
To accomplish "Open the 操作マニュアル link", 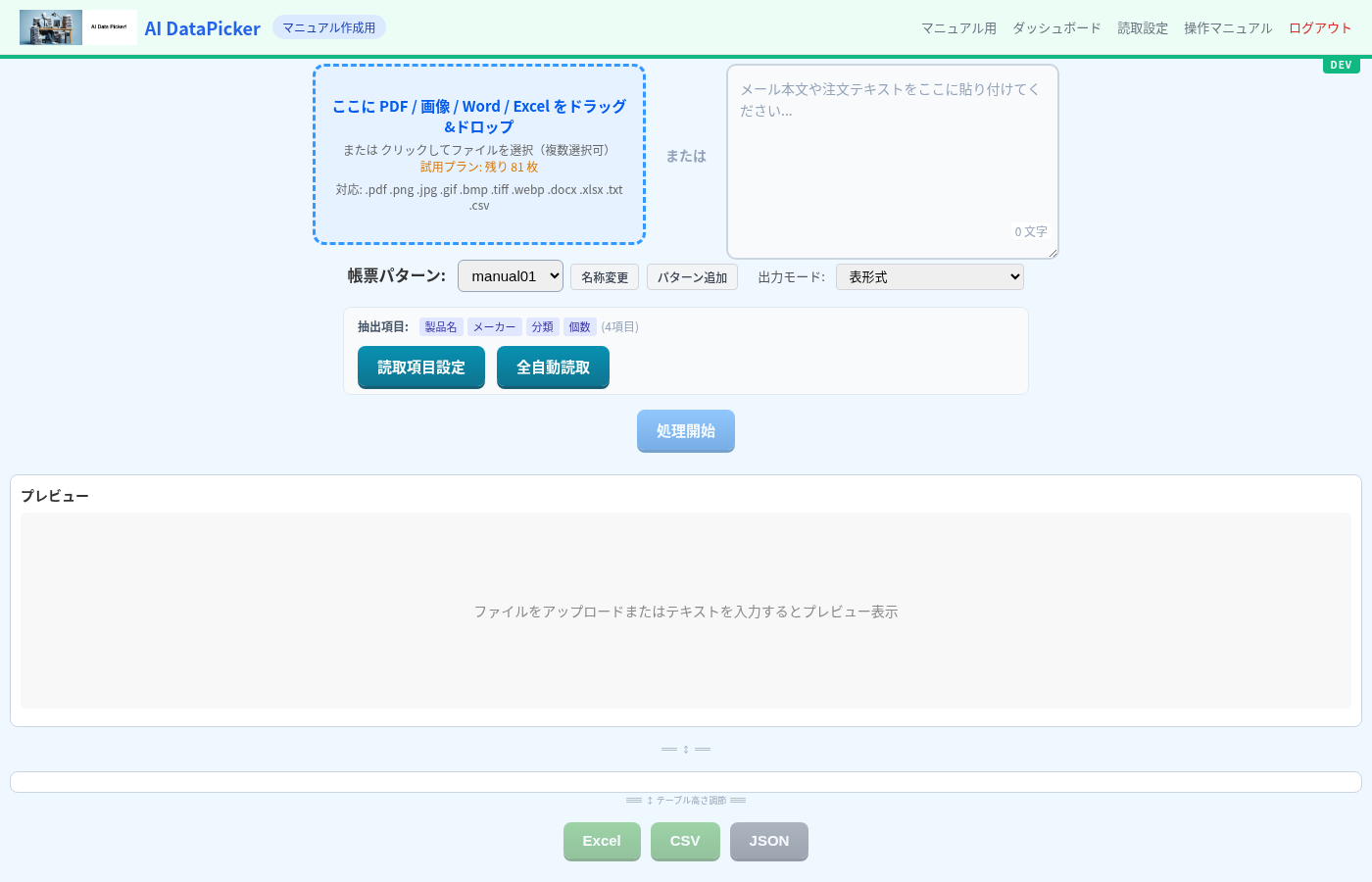I will coord(1227,28).
